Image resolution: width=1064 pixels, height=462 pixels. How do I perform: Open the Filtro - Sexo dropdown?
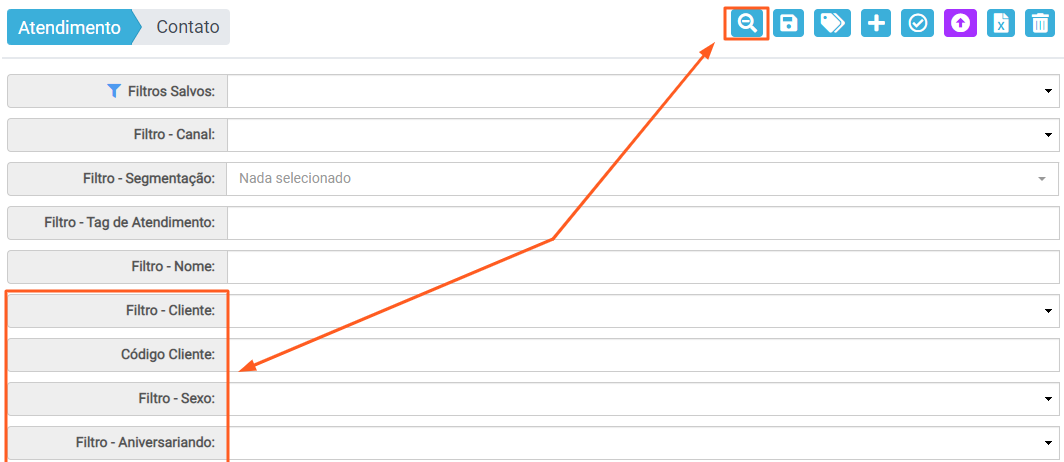643,399
